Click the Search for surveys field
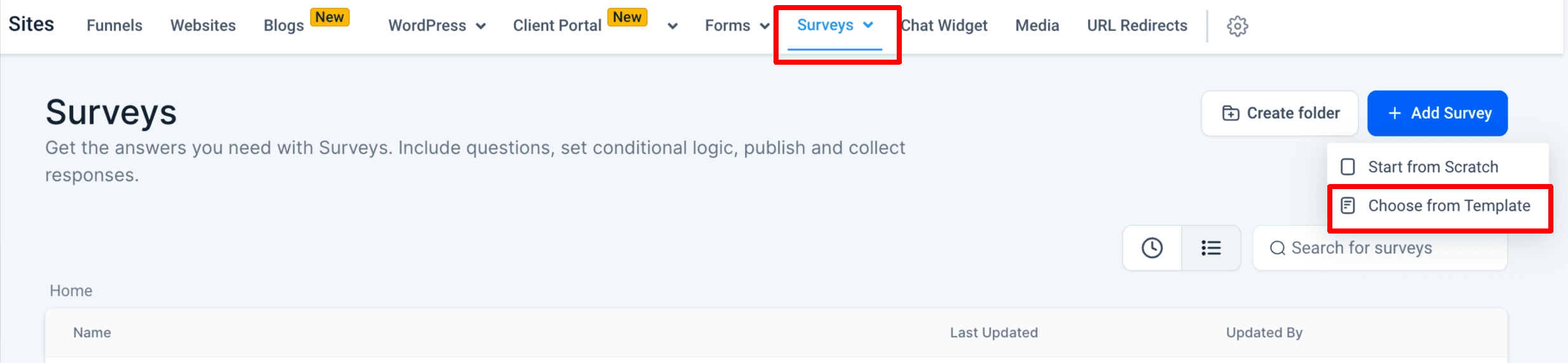1568x363 pixels. point(1380,248)
